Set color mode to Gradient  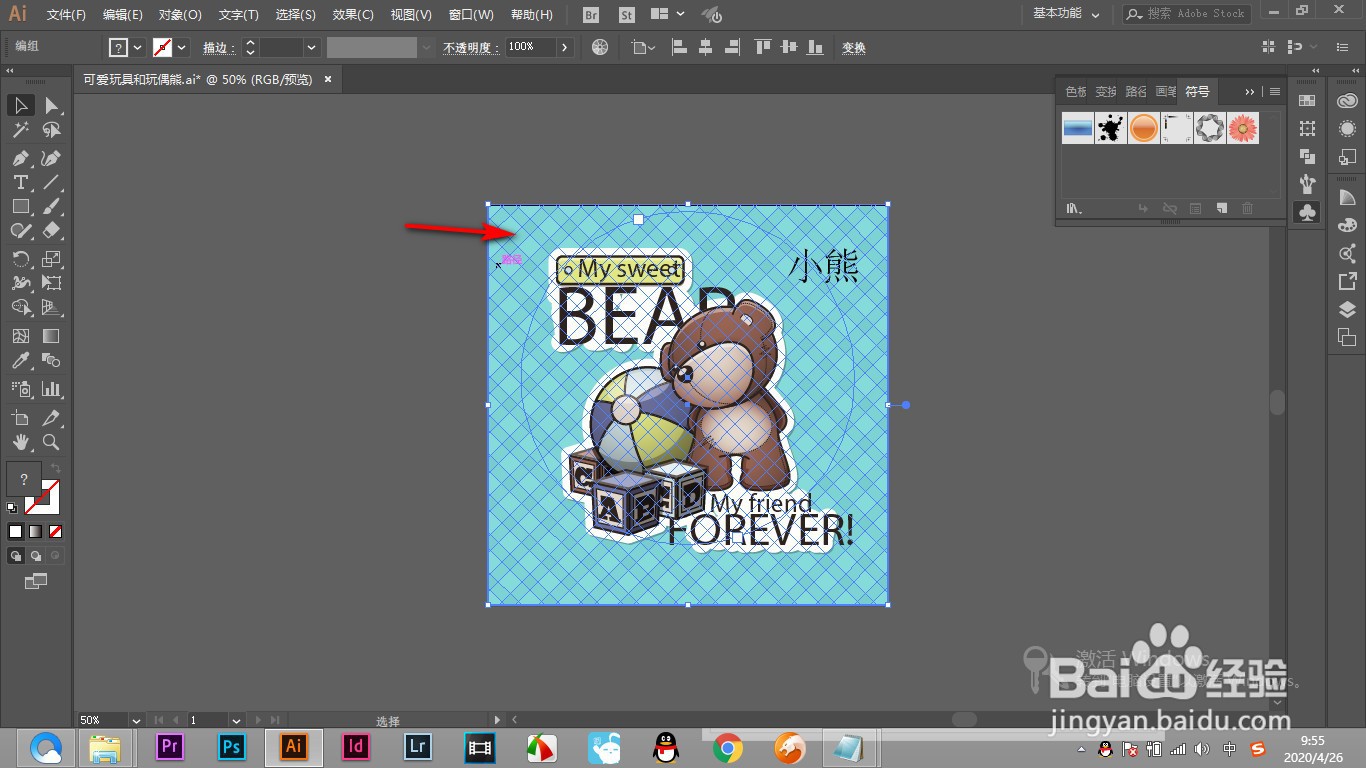(35, 531)
